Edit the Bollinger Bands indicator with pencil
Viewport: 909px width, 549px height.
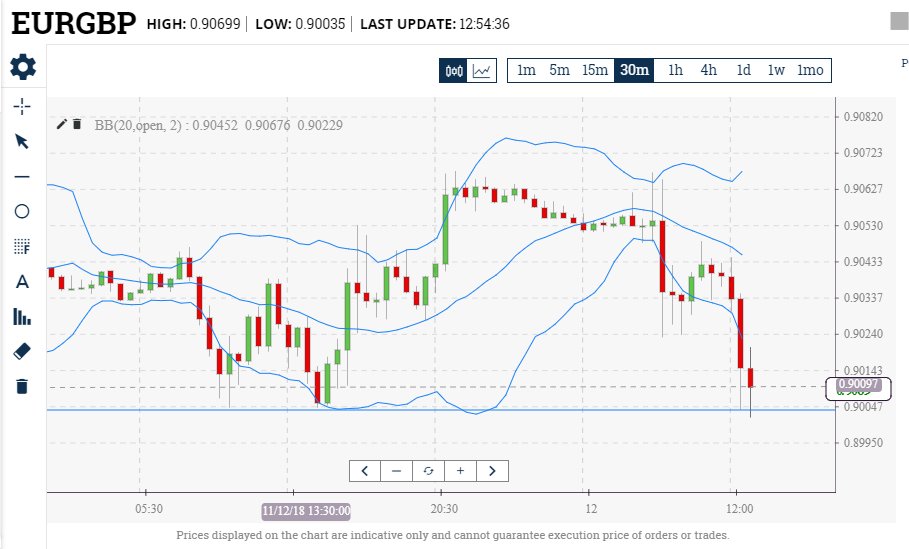pos(62,124)
